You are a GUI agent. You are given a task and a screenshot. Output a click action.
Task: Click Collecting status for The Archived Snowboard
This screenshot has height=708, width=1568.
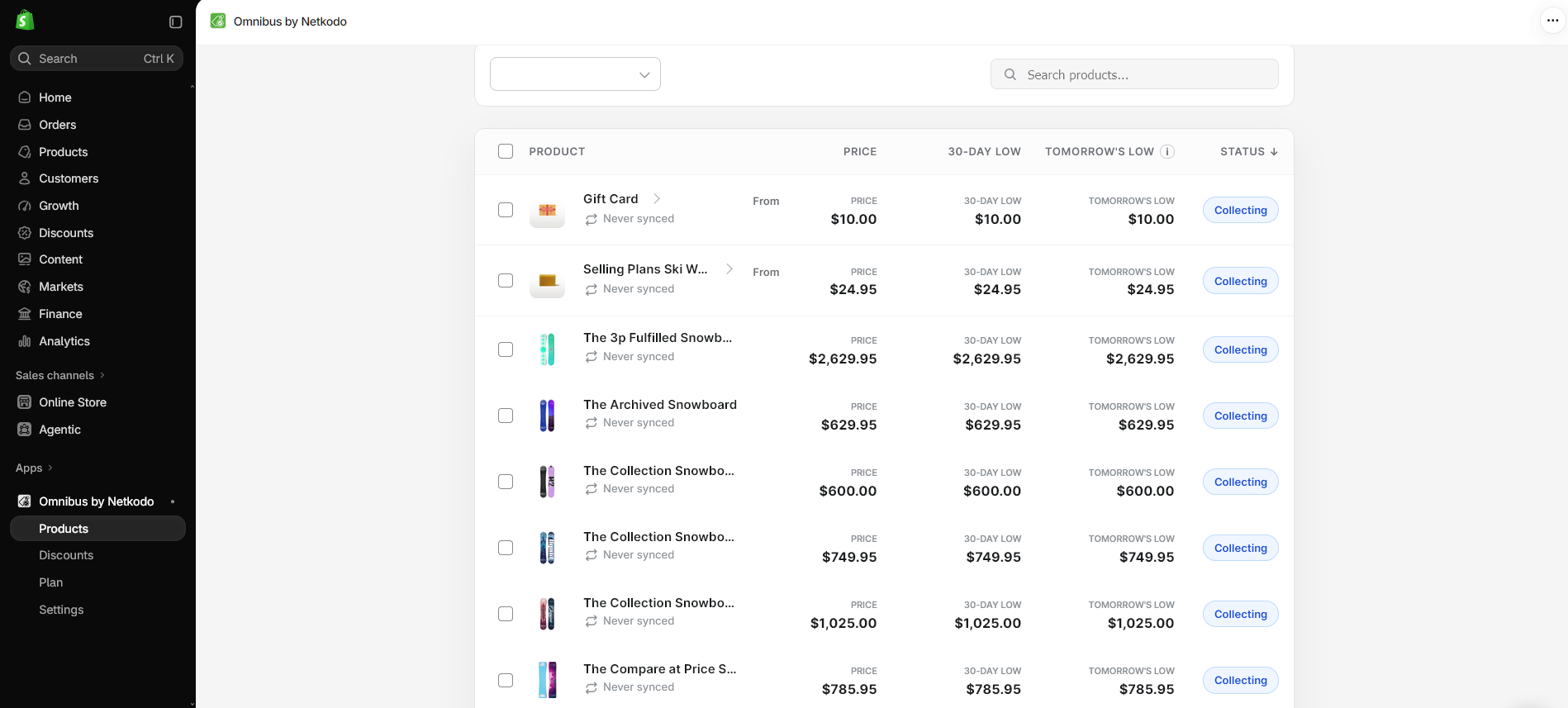[x=1241, y=416]
